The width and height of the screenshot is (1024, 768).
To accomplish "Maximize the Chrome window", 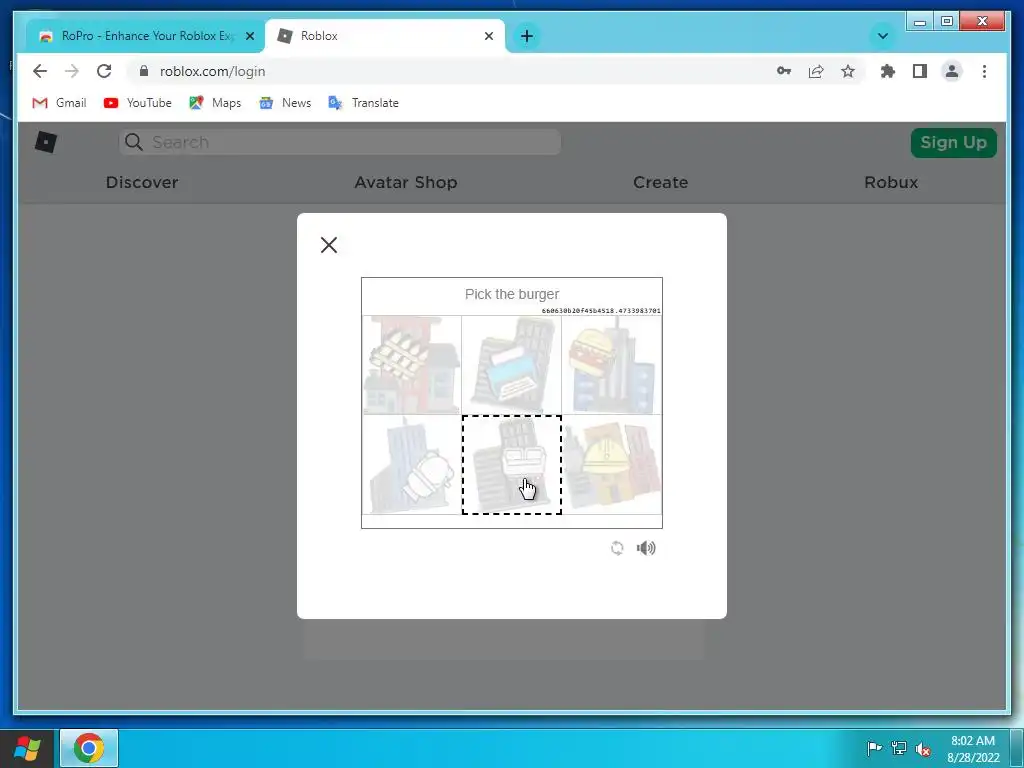I will pos(946,22).
